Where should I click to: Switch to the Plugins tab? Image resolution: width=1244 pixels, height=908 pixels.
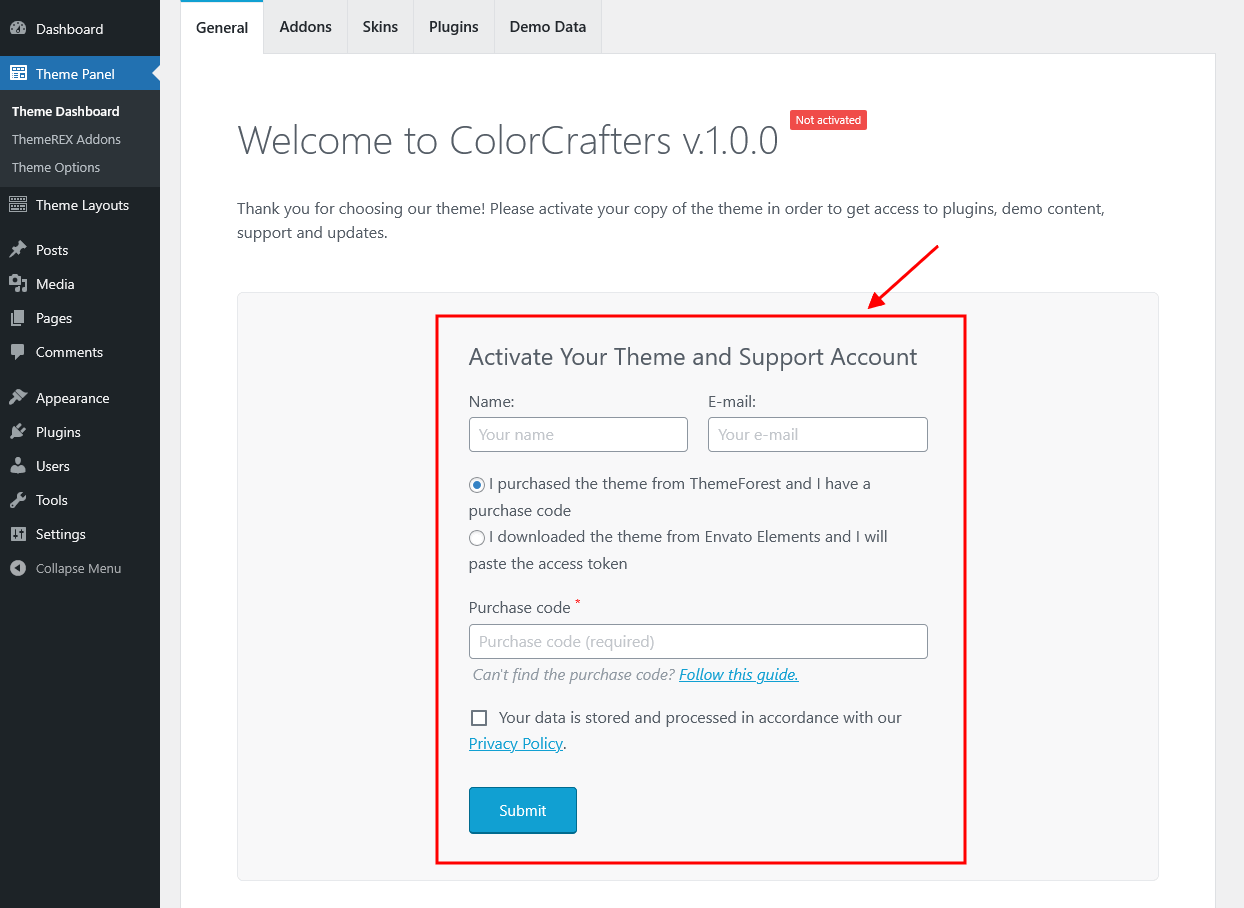click(454, 27)
